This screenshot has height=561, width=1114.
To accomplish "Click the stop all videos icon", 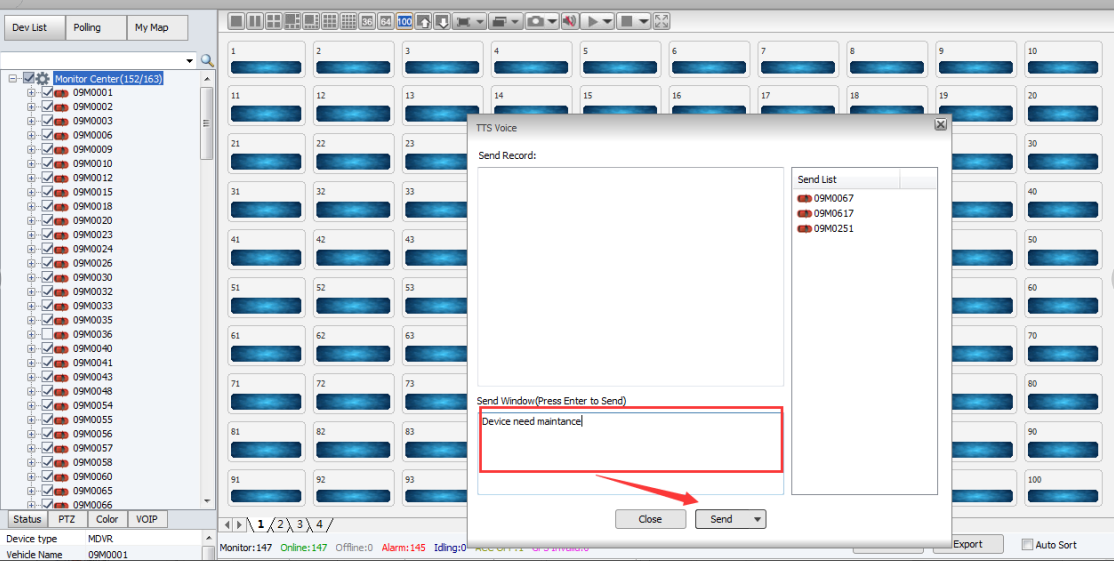I will coord(627,21).
